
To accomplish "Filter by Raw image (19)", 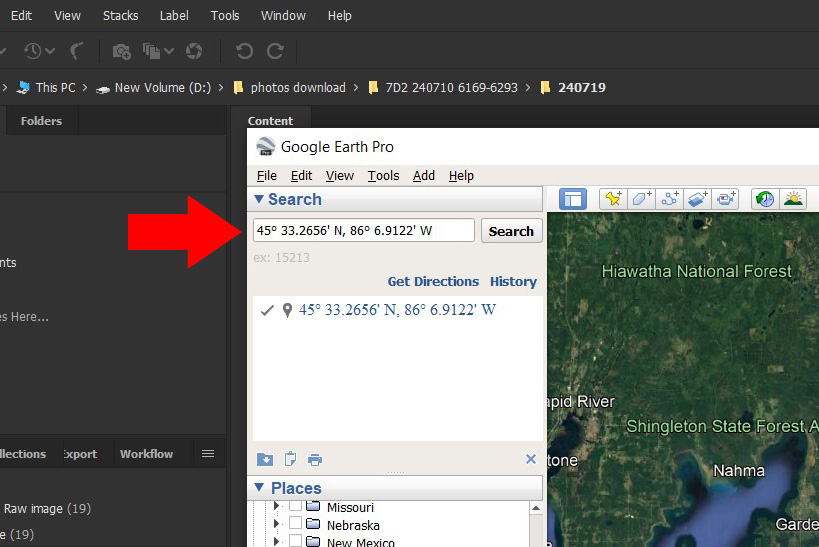I will click(47, 508).
